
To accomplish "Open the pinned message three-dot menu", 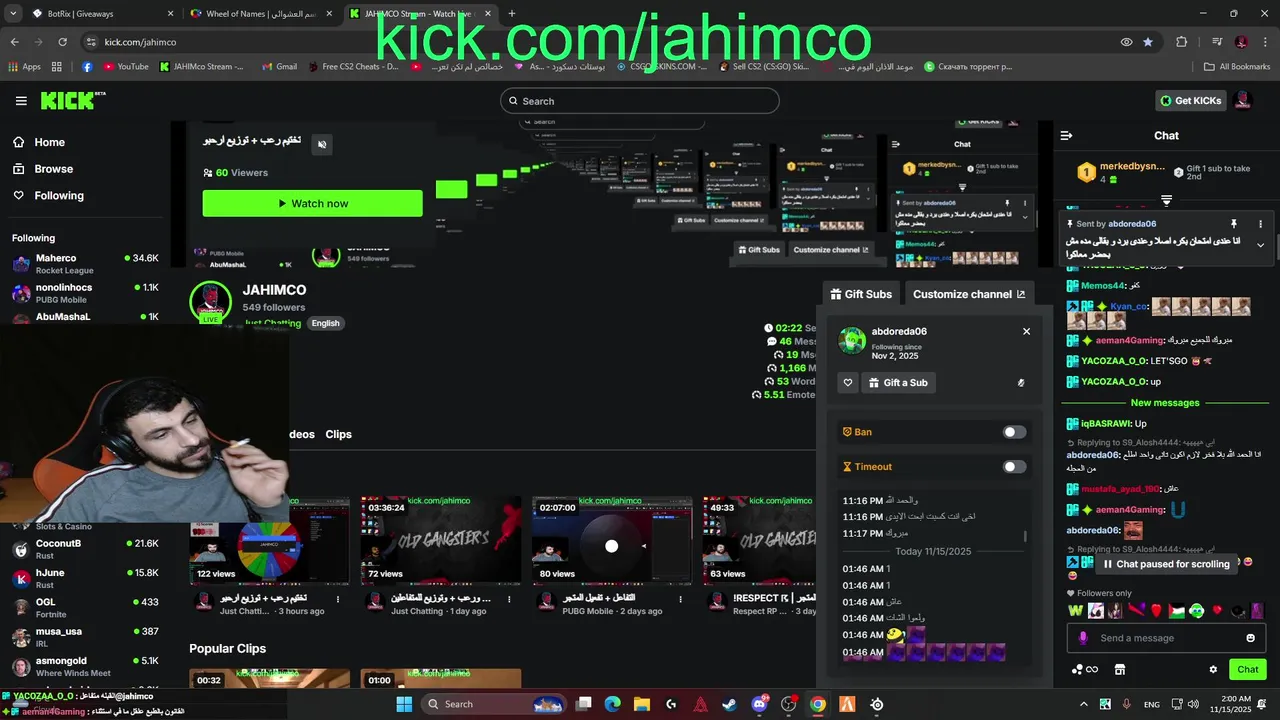I will (x=1260, y=224).
